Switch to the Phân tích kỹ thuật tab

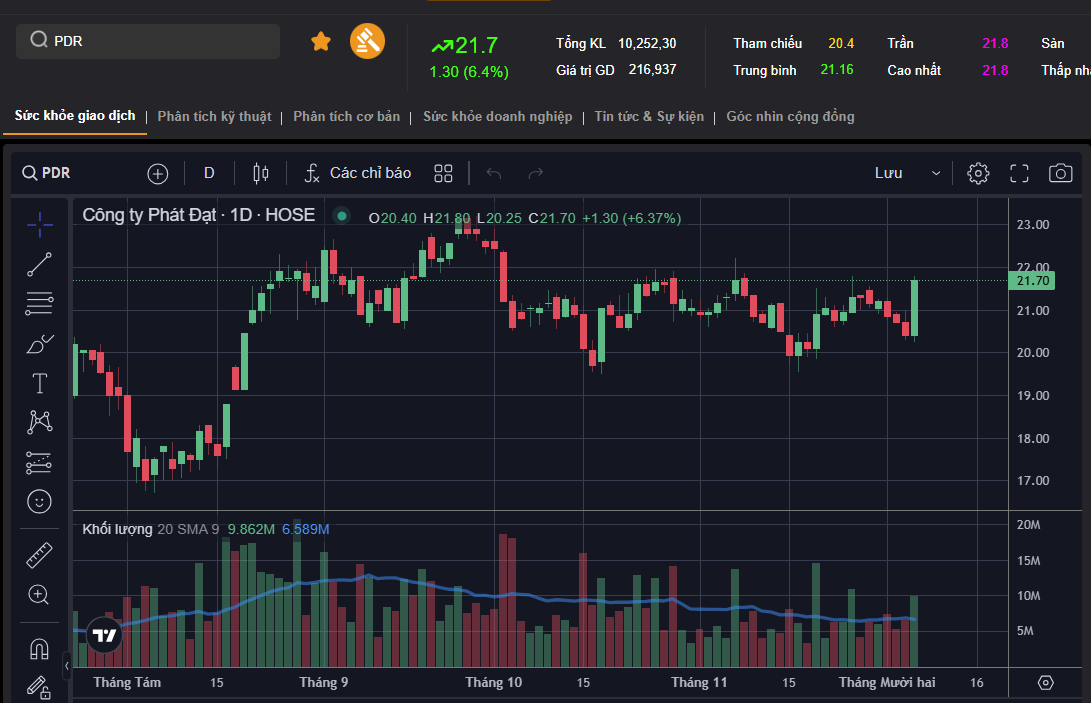pyautogui.click(x=214, y=117)
